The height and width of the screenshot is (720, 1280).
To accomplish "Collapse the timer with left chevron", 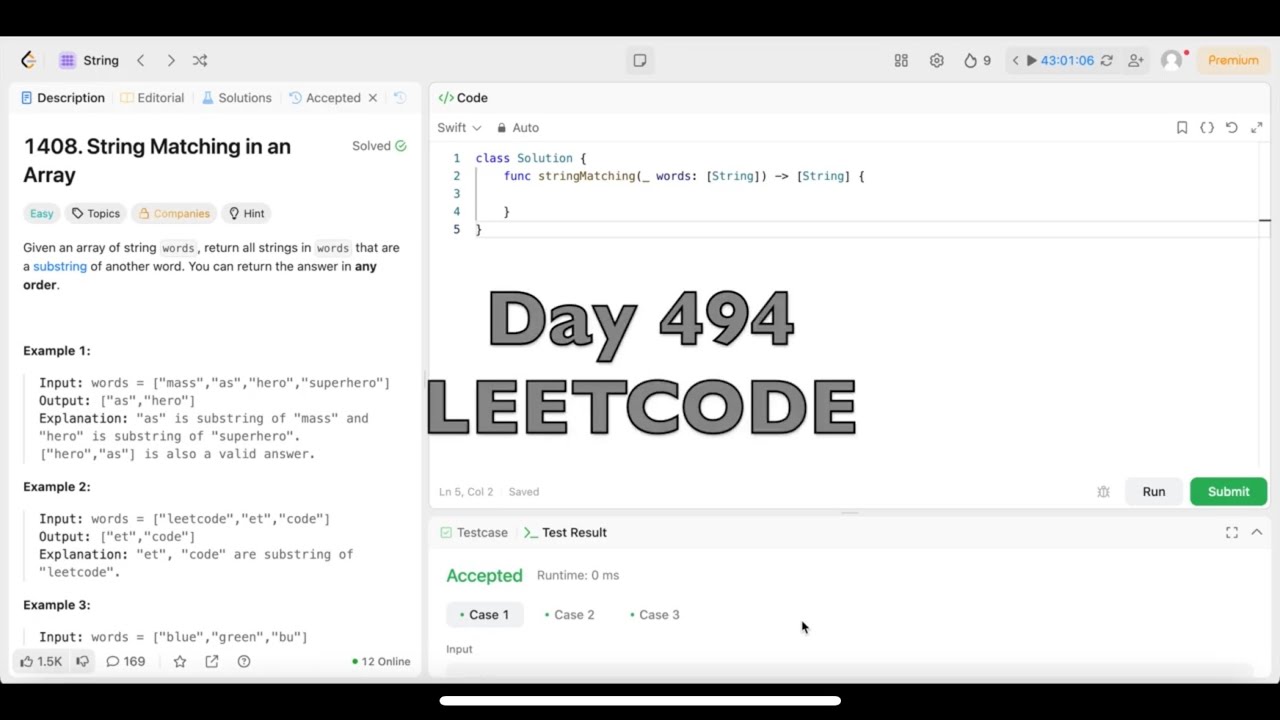I will [x=1015, y=60].
